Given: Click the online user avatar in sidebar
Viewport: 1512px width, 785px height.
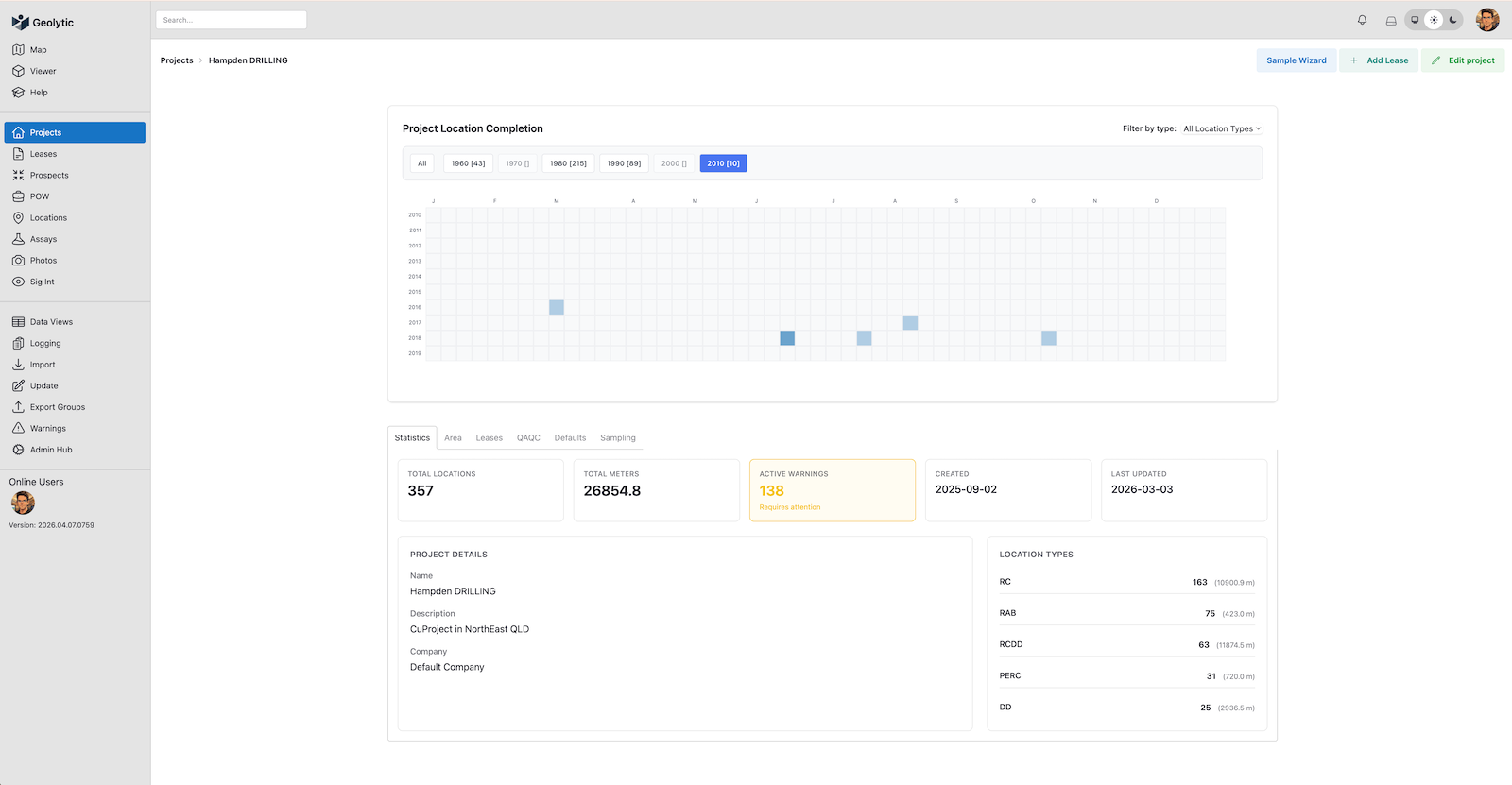Looking at the screenshot, I should click(x=23, y=503).
